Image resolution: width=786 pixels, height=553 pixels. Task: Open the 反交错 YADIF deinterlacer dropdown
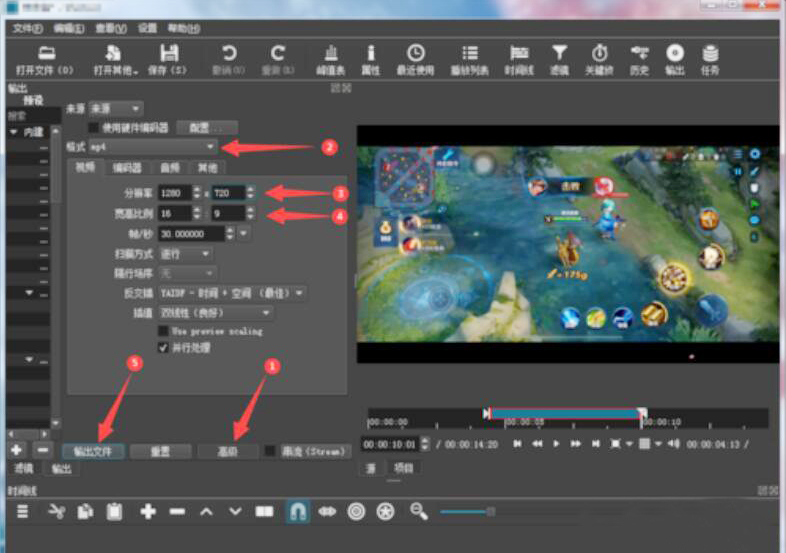(x=232, y=293)
